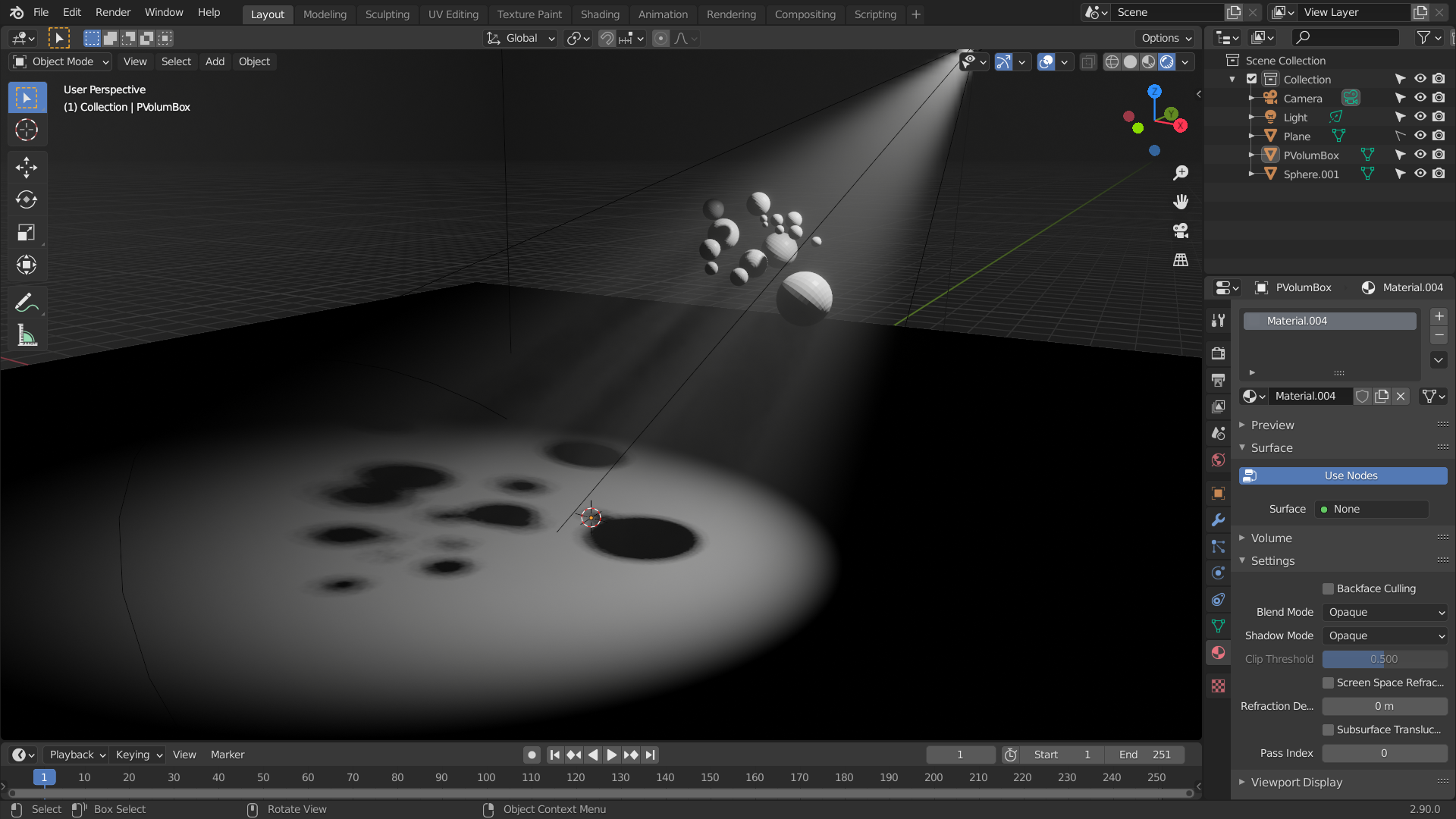Enable Backface Culling checkbox
This screenshot has height=819, width=1456.
pos(1328,588)
